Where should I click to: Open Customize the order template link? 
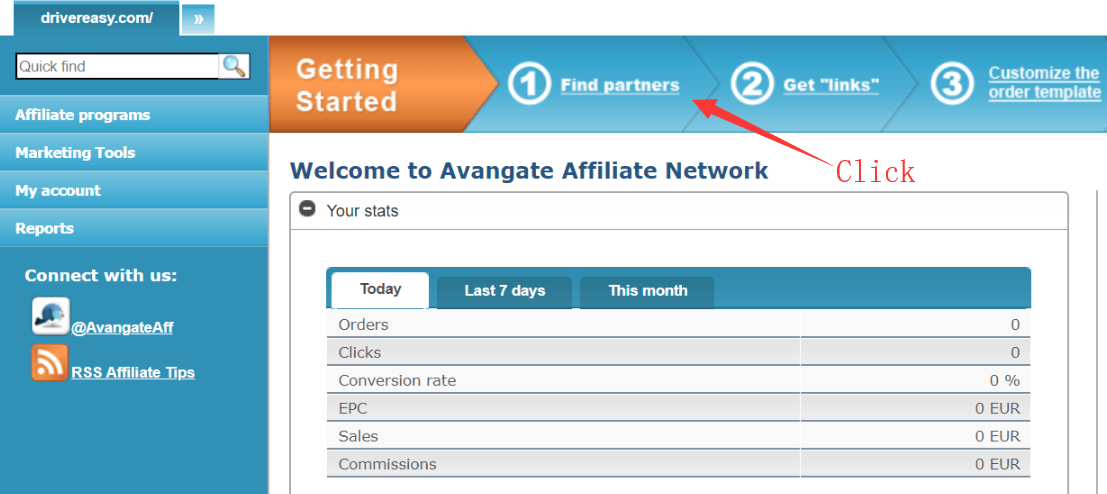1044,83
